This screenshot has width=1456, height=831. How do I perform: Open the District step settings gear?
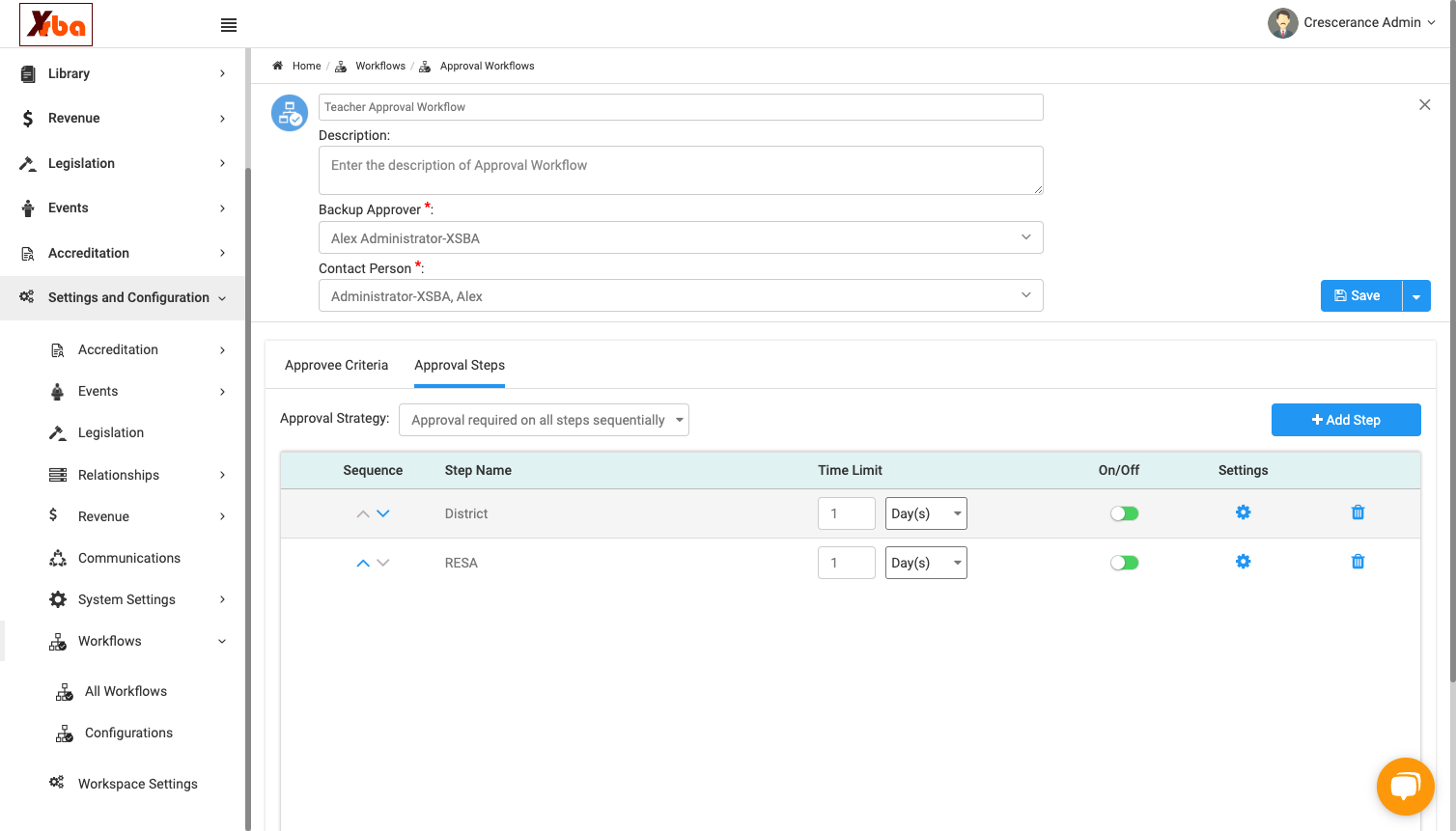(x=1243, y=512)
